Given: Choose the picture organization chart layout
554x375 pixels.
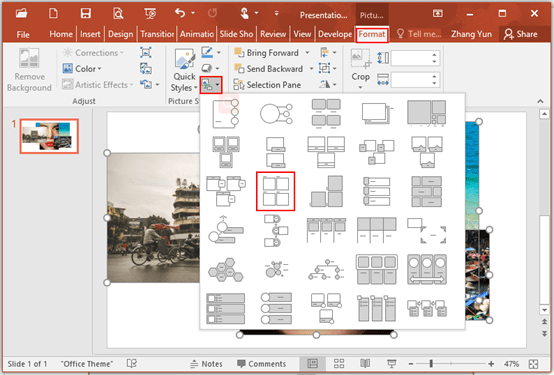Looking at the screenshot, I should point(326,270).
